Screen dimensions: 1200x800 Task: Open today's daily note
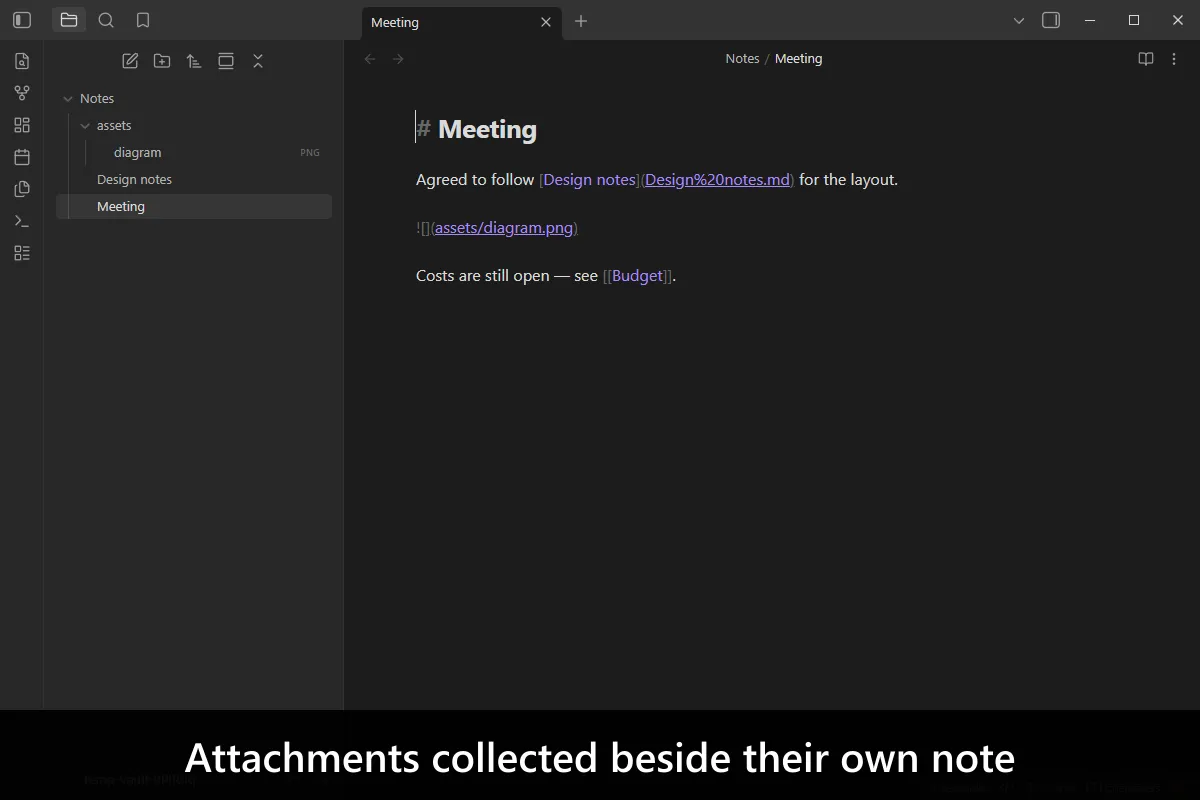tap(22, 157)
